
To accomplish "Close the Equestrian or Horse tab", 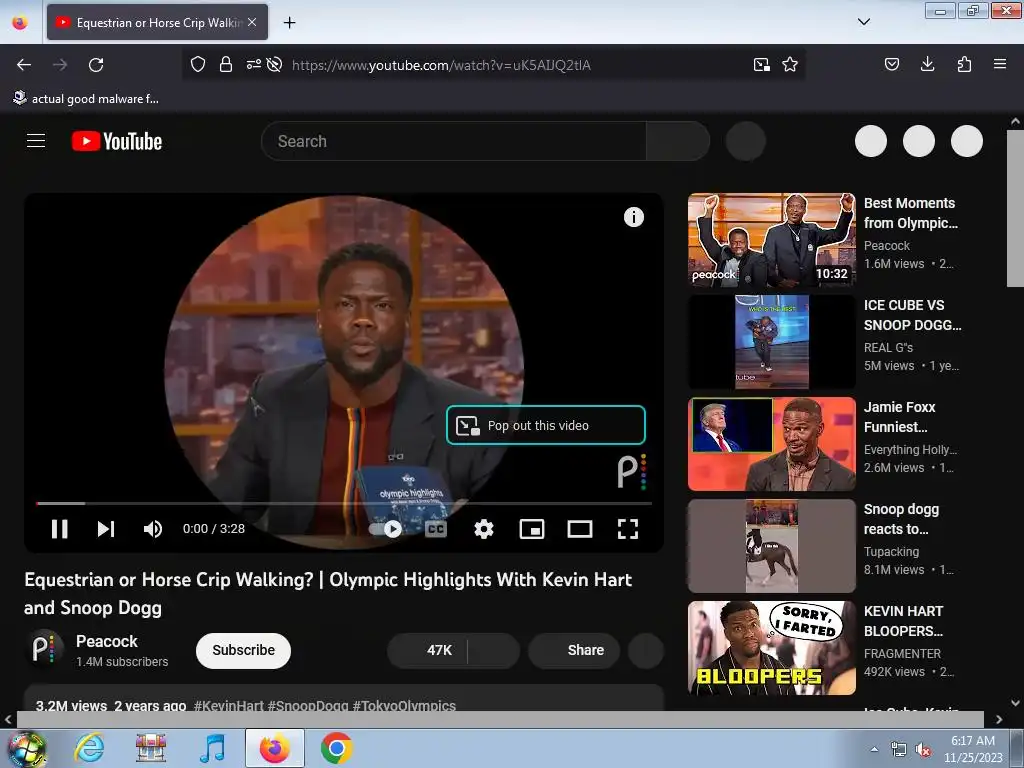I will (x=252, y=22).
